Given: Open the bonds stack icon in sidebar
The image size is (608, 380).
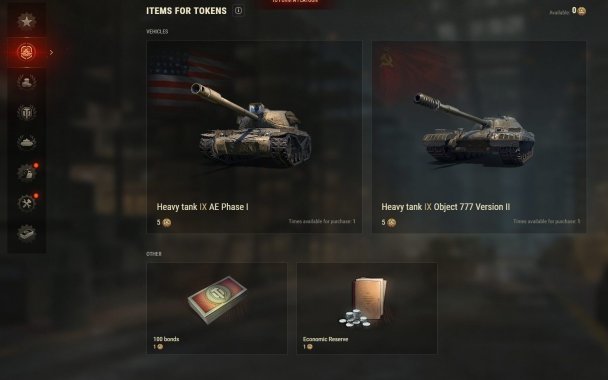Looking at the screenshot, I should click(x=26, y=233).
